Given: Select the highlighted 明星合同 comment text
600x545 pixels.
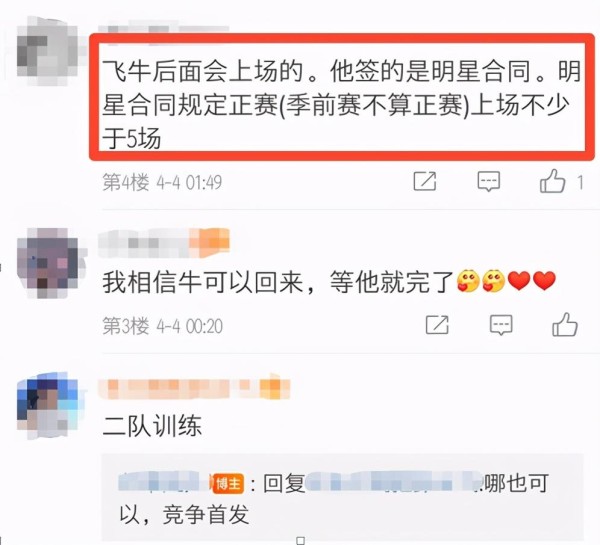Looking at the screenshot, I should pyautogui.click(x=342, y=104).
